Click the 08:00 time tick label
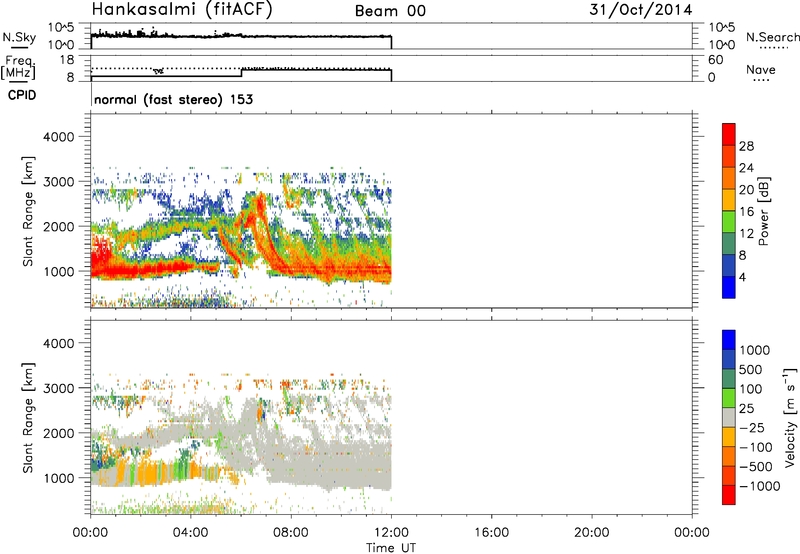 [x=291, y=533]
